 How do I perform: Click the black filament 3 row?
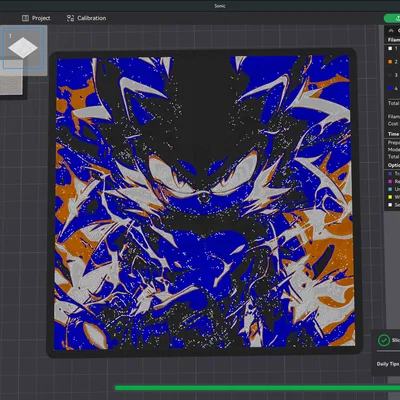tap(393, 75)
